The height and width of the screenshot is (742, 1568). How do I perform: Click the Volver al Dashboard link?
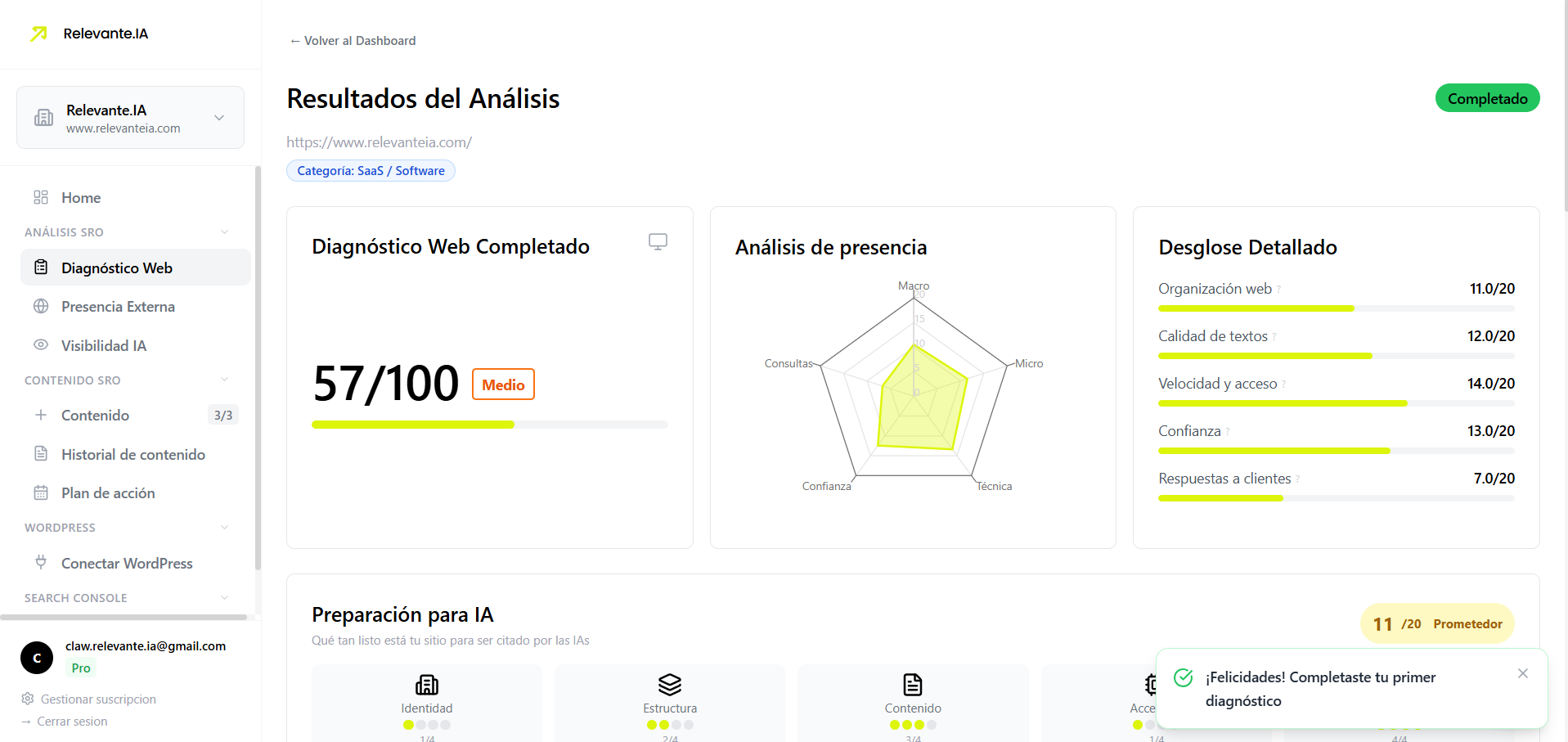tap(352, 40)
